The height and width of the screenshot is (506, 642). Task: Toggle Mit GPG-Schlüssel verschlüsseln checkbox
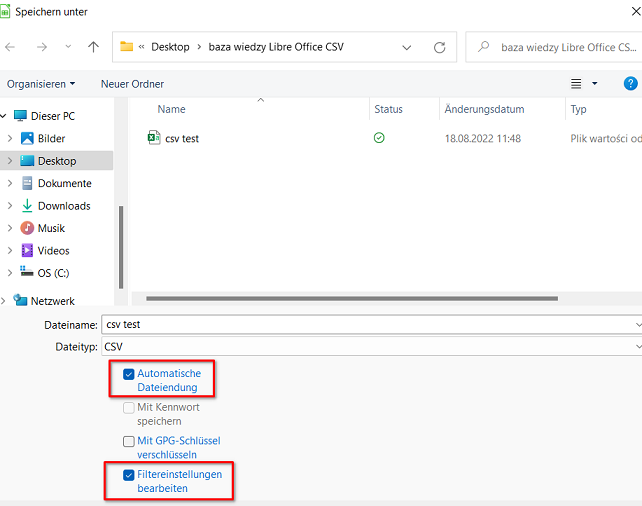[129, 441]
